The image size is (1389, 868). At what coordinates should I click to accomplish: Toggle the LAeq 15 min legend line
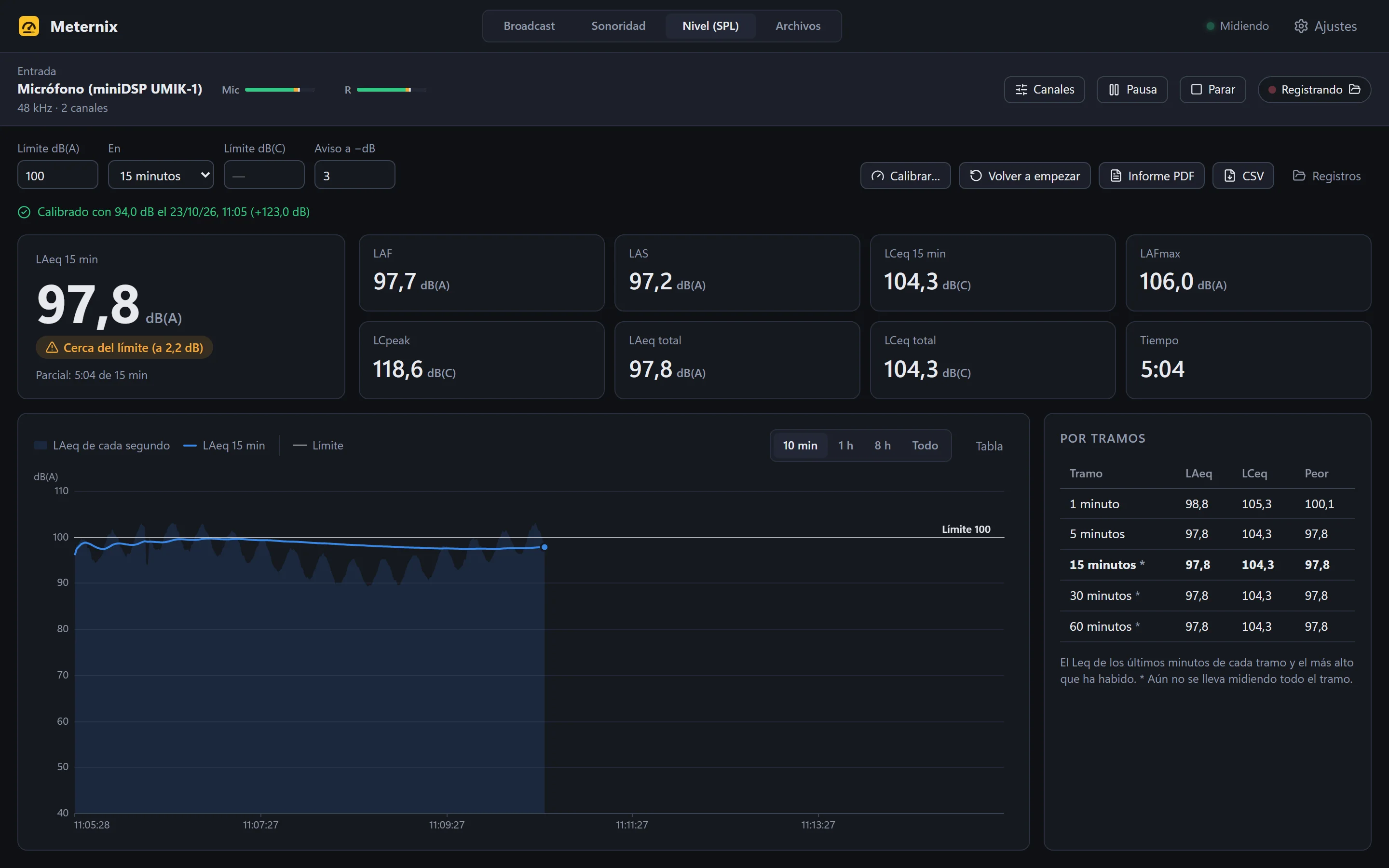[x=224, y=446]
